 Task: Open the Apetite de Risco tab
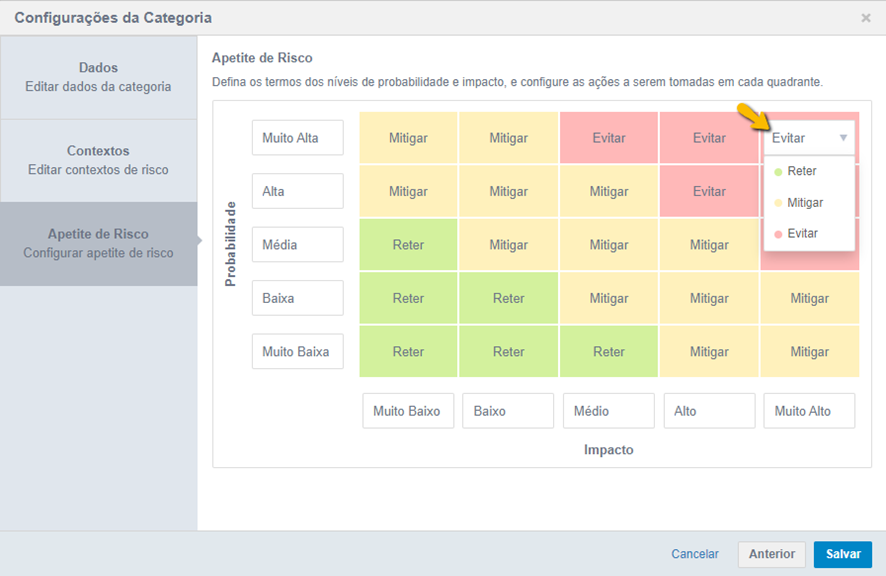point(98,244)
